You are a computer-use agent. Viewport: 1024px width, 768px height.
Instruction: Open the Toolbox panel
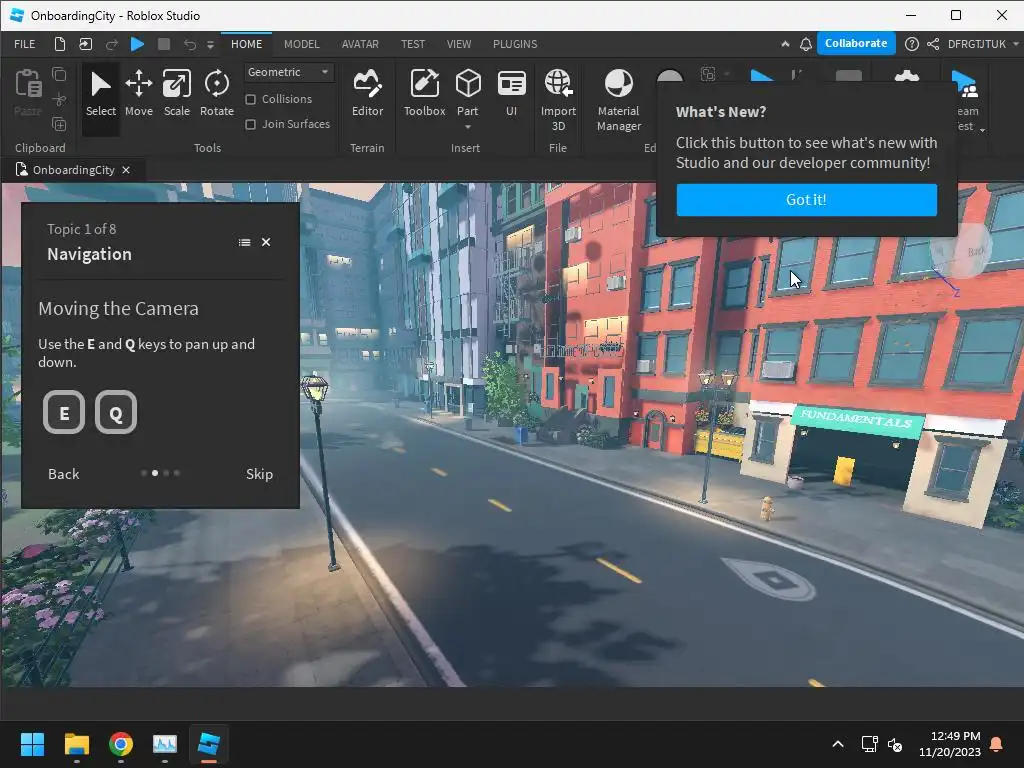click(x=424, y=94)
